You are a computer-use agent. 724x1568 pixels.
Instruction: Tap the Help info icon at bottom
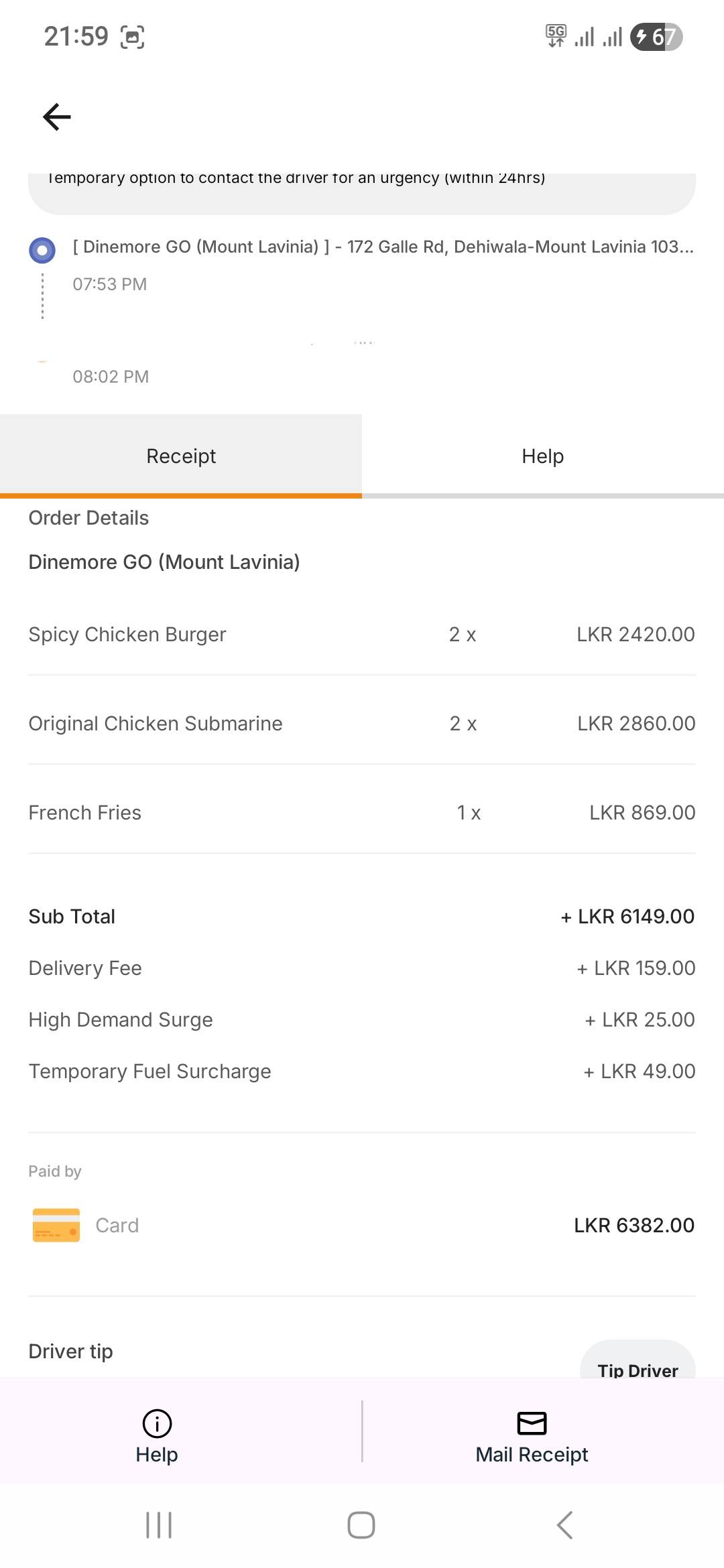[x=157, y=1423]
